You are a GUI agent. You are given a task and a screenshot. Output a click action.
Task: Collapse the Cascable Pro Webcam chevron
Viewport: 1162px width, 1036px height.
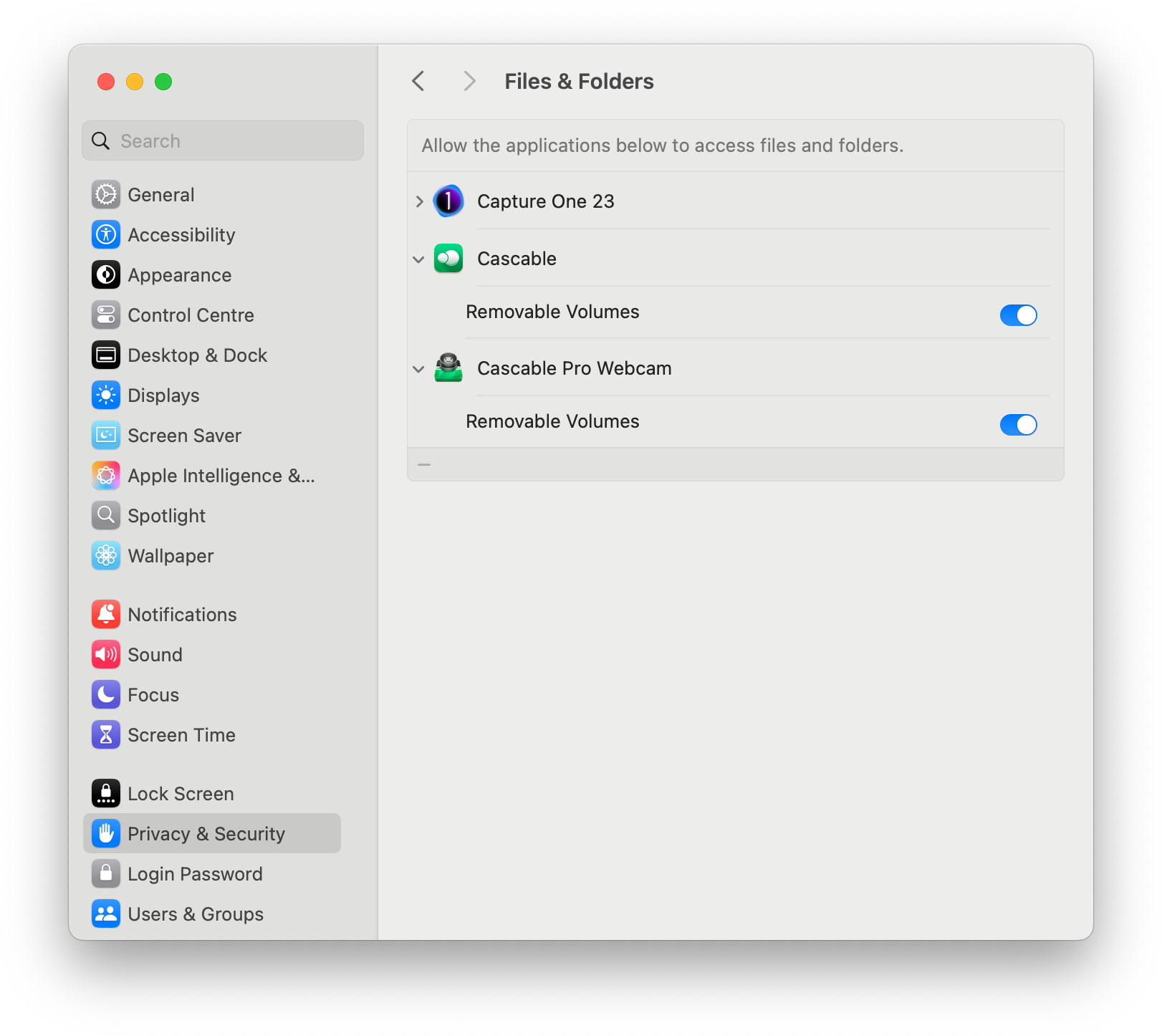[x=418, y=369]
